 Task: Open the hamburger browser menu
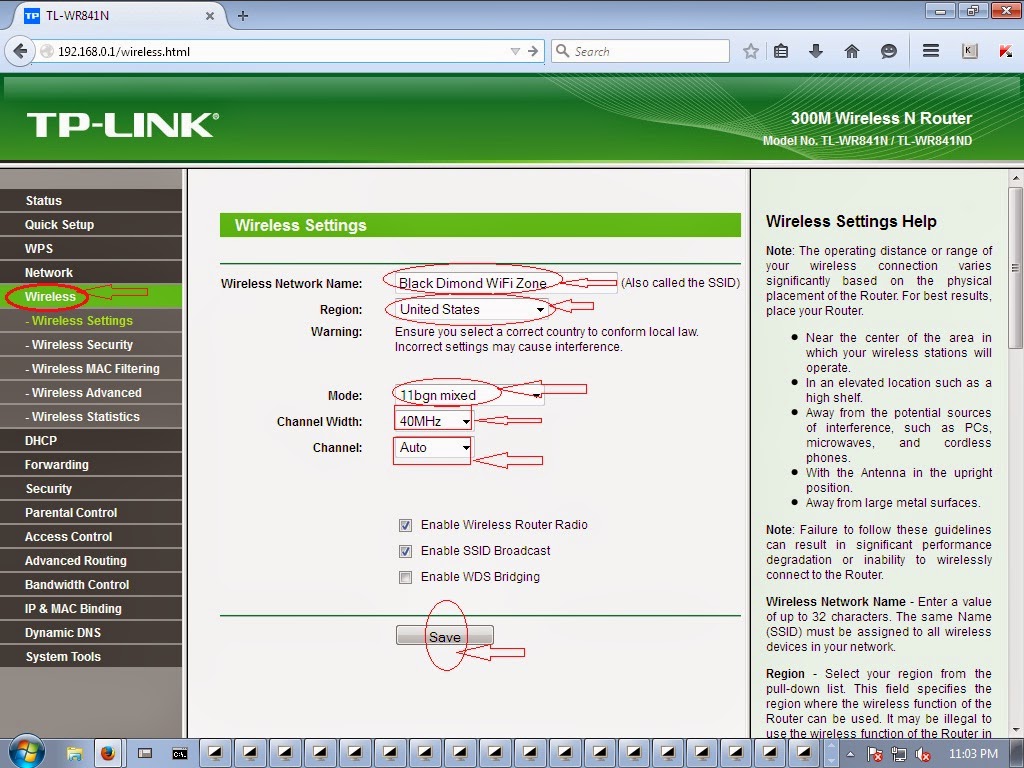931,51
